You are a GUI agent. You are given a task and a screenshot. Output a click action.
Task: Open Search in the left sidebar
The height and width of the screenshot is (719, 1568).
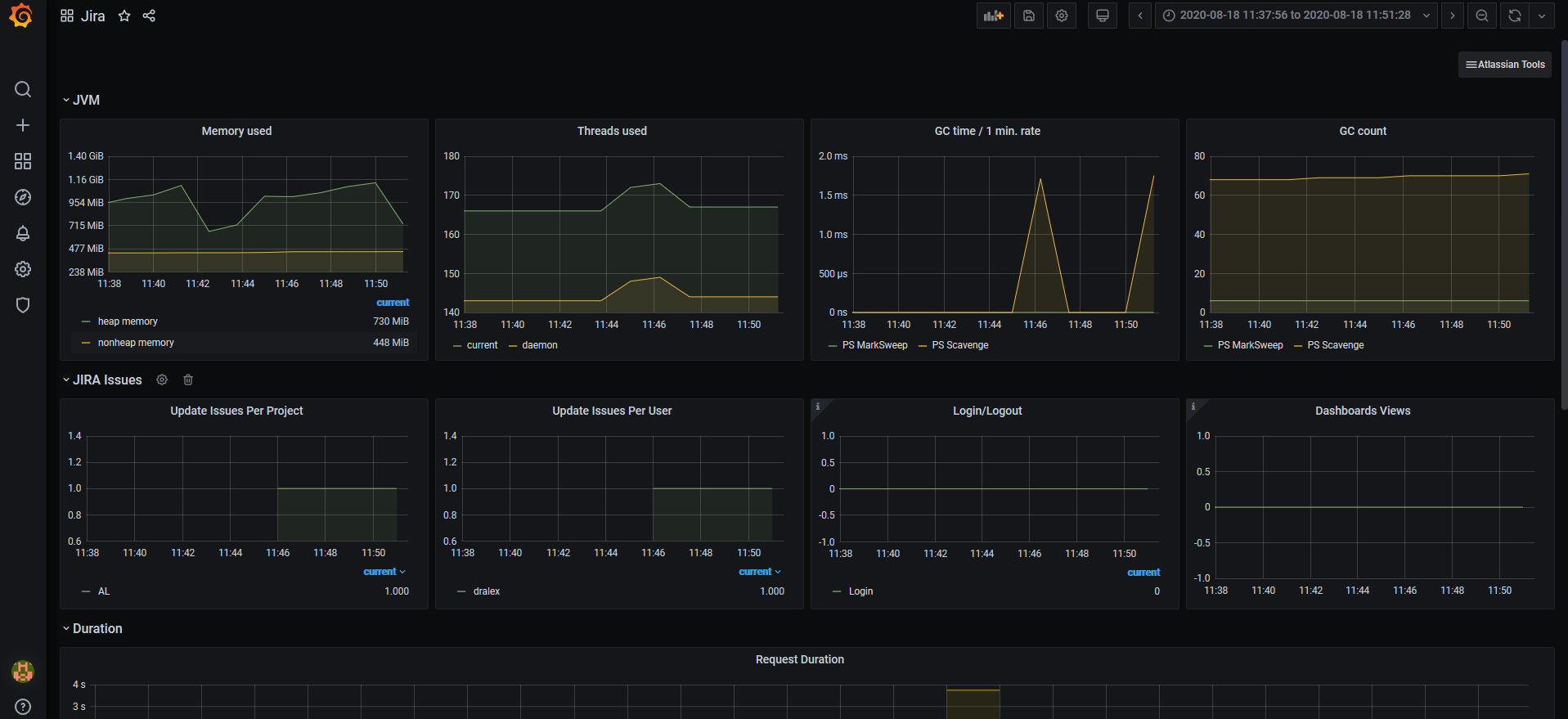(23, 89)
